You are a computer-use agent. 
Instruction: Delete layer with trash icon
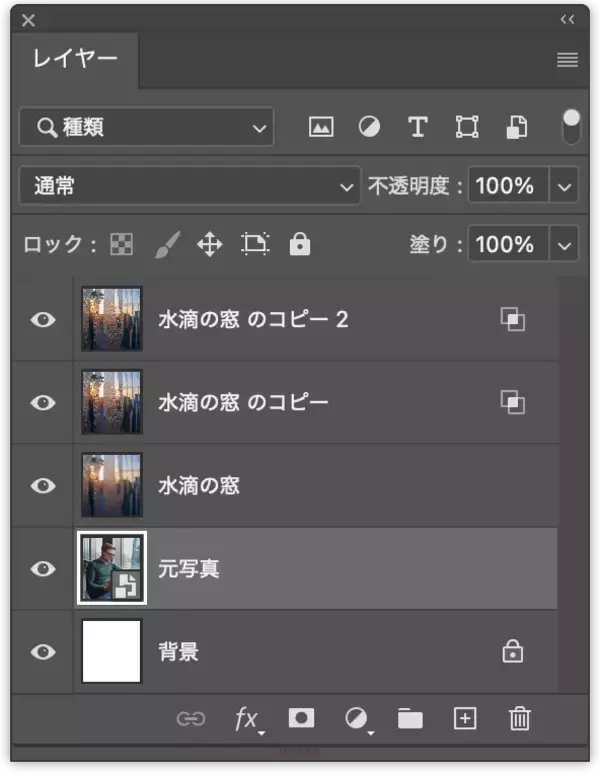point(519,719)
